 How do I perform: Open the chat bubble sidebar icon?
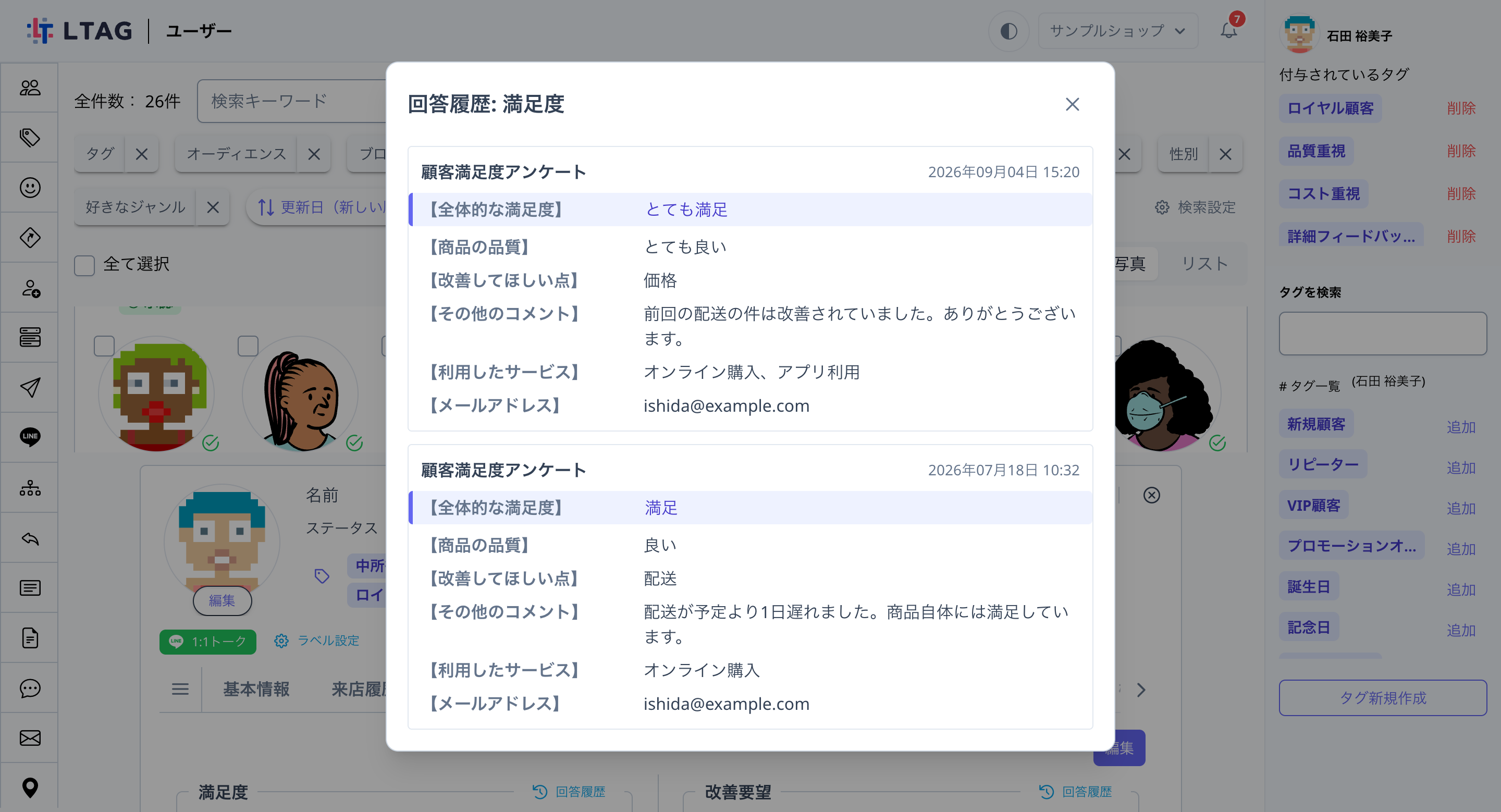pos(30,688)
